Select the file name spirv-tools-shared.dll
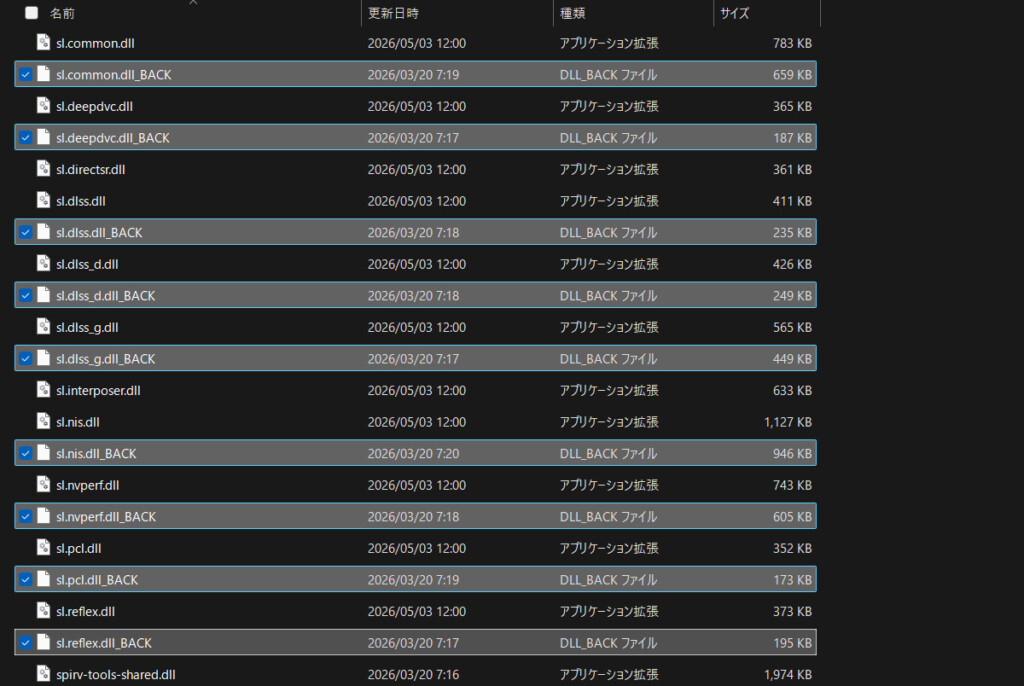 tap(116, 674)
